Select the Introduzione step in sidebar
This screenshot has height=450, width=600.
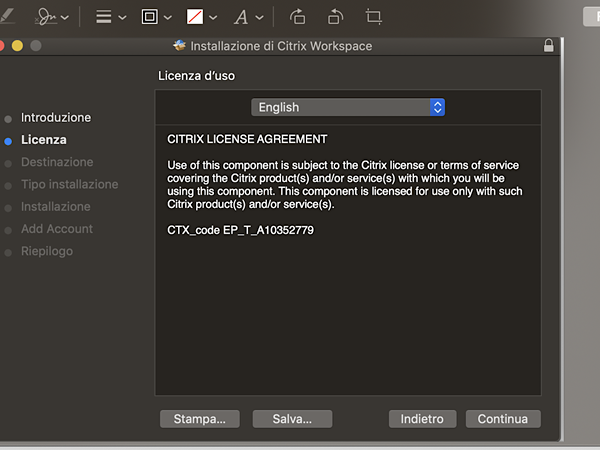click(56, 117)
